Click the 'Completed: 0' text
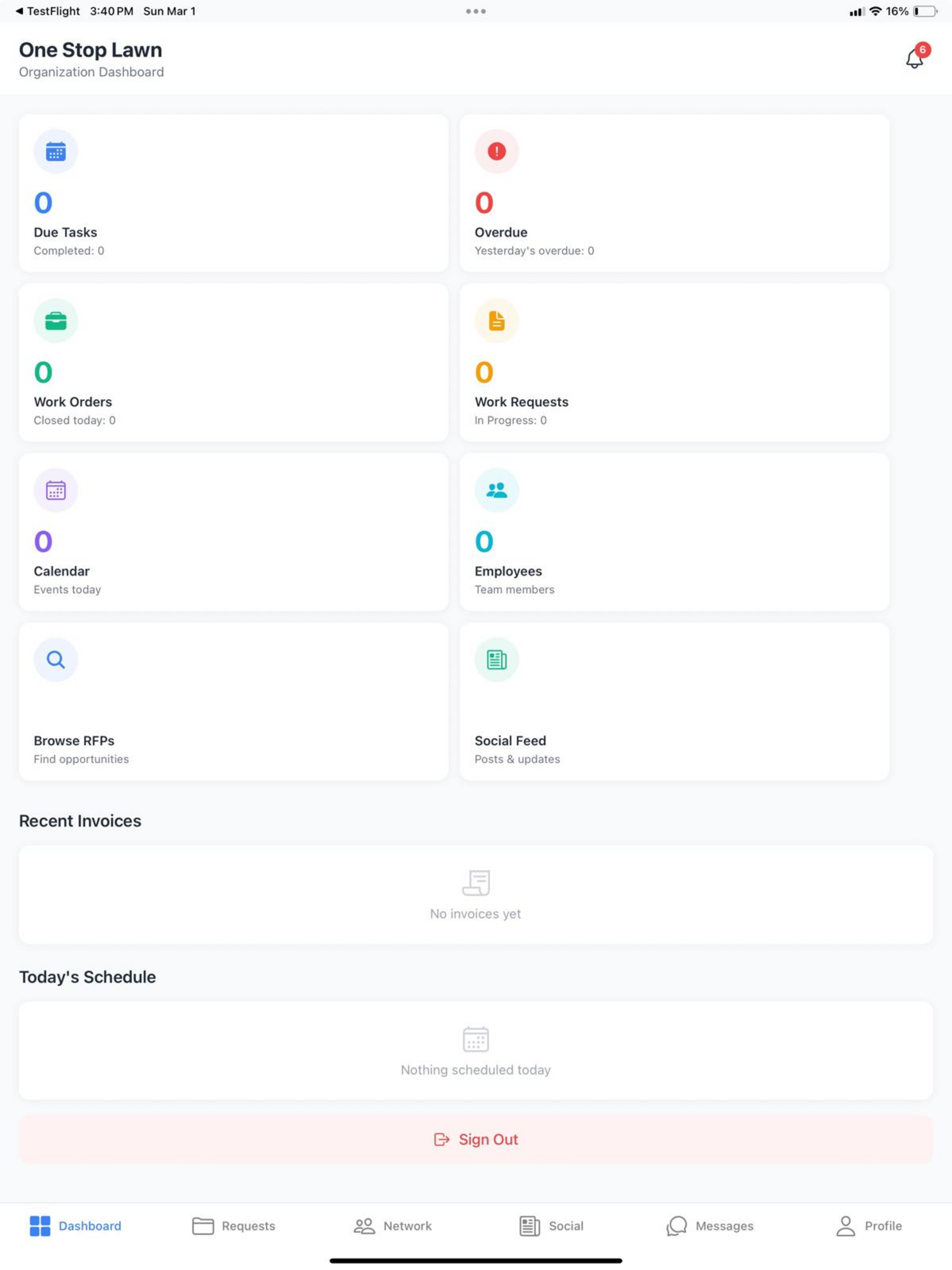Image resolution: width=952 pixels, height=1270 pixels. click(x=69, y=251)
